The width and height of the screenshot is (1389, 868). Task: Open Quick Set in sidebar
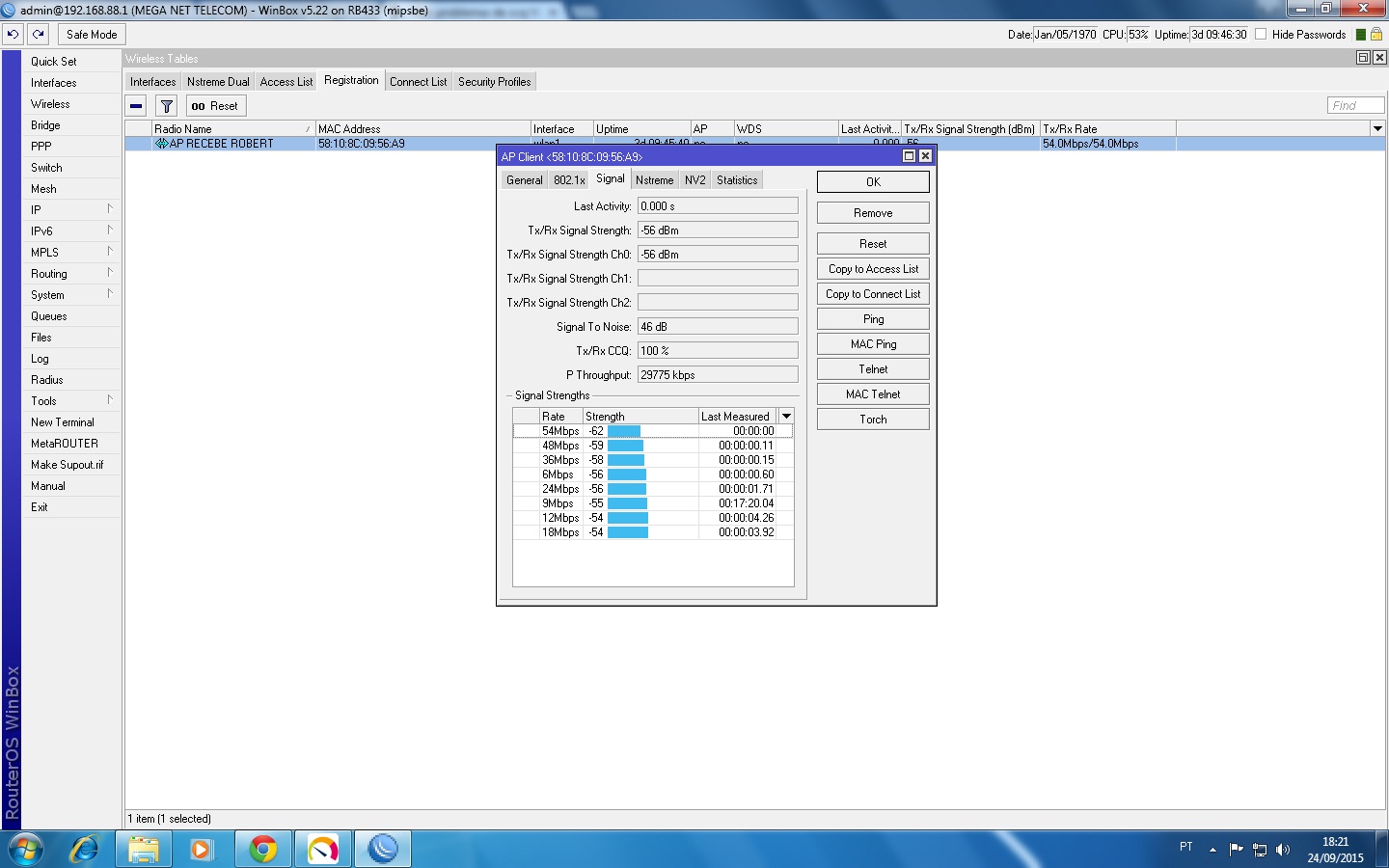53,62
